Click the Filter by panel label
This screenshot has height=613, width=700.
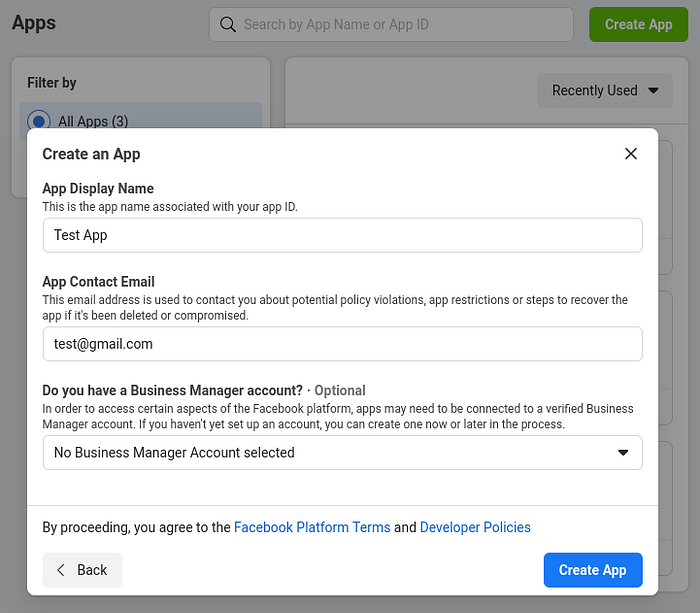tap(52, 83)
